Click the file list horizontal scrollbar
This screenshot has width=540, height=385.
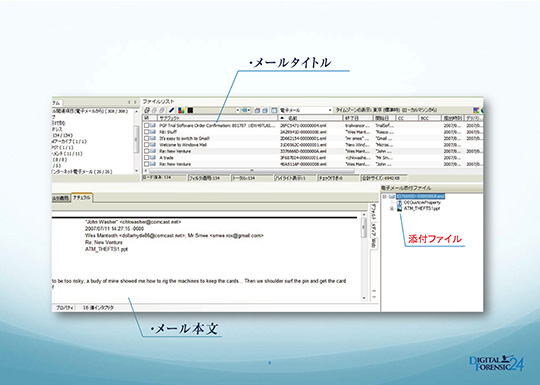(252, 170)
